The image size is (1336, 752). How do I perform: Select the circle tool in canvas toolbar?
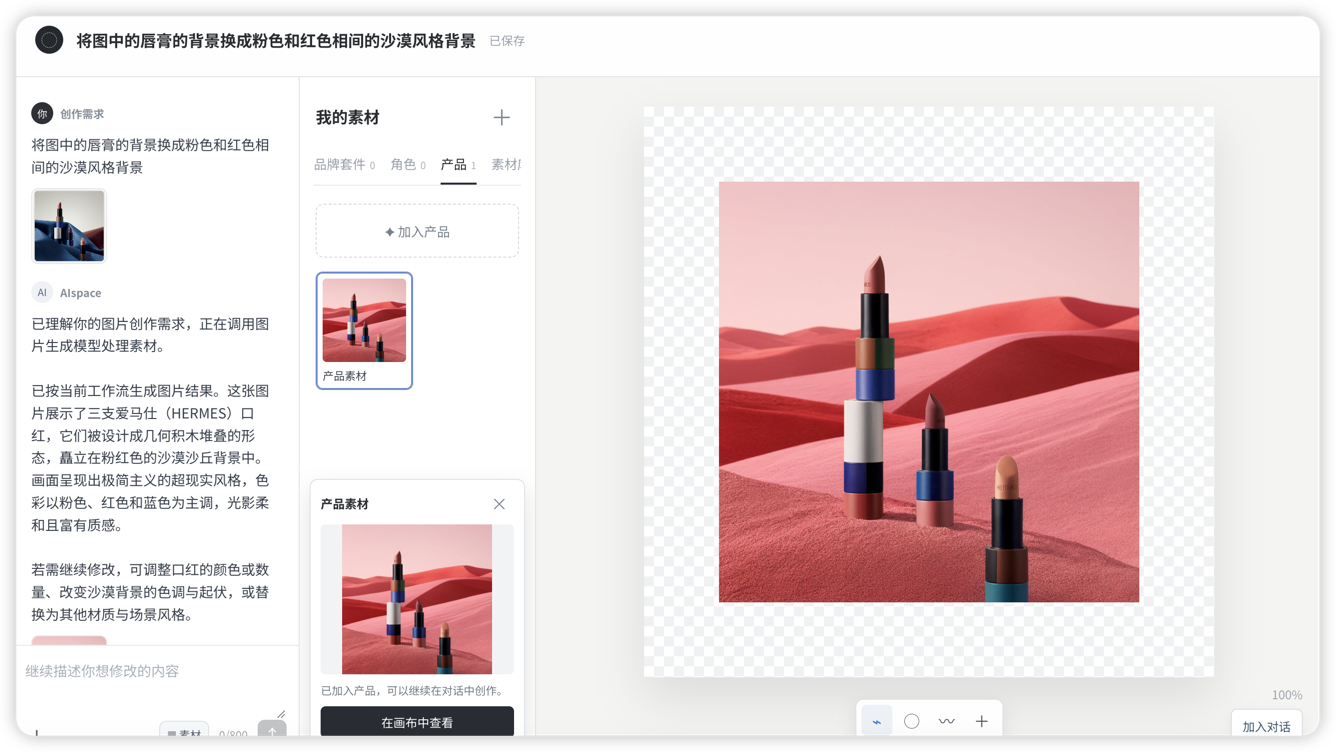pyautogui.click(x=912, y=721)
